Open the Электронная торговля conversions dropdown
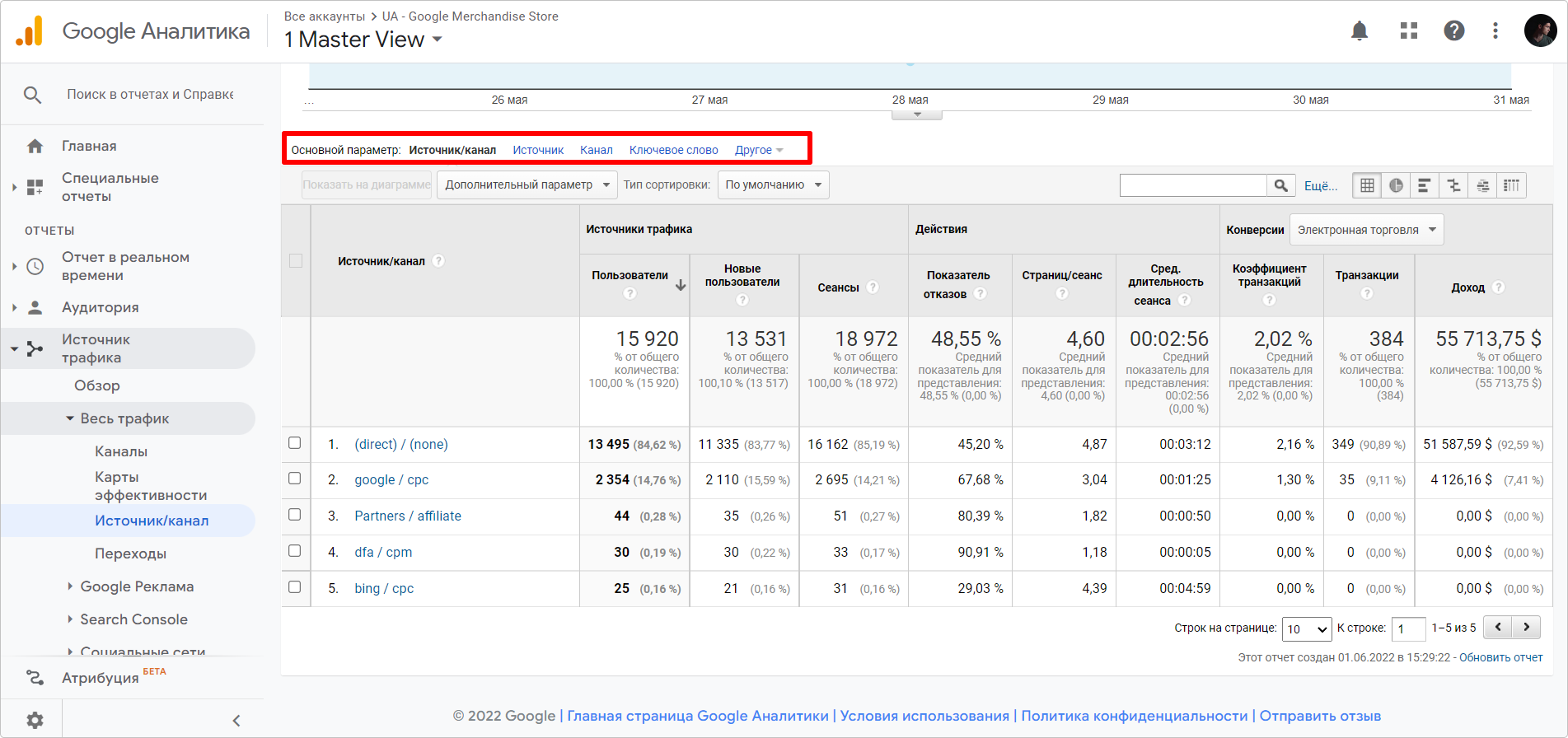1568x738 pixels. click(x=1366, y=230)
